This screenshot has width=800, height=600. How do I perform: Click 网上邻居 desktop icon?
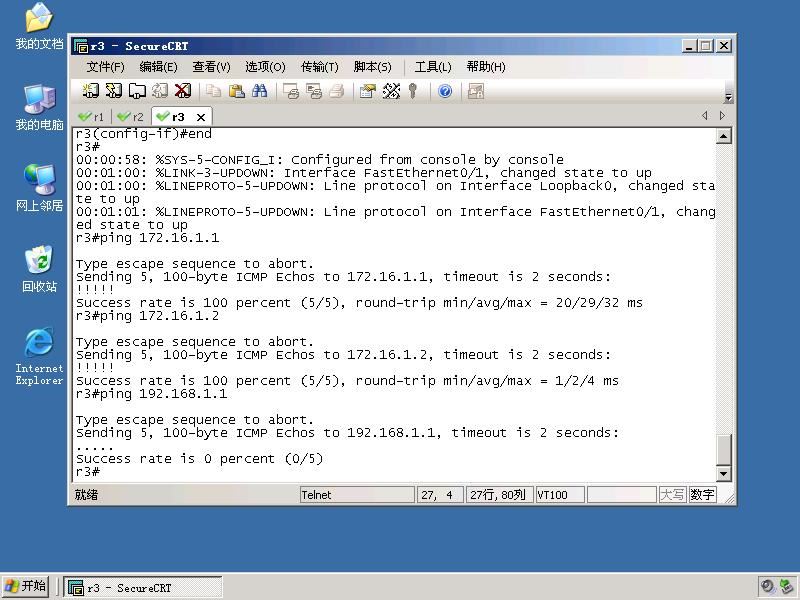39,188
